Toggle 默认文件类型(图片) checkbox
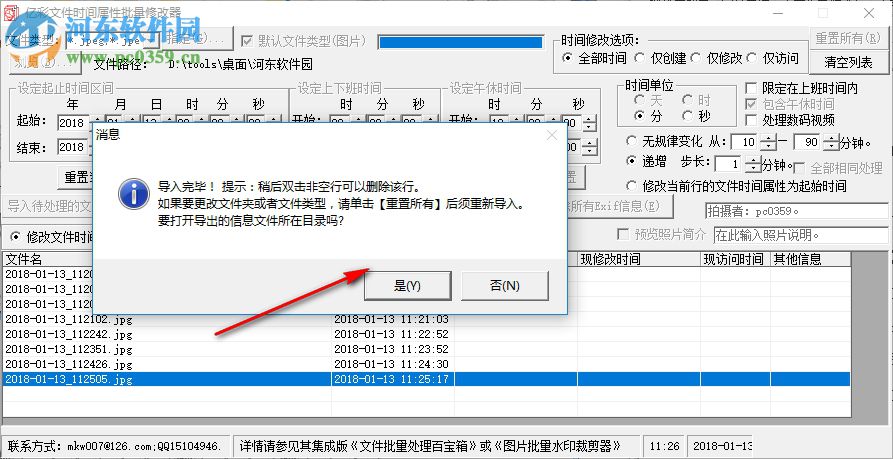The height and width of the screenshot is (459, 893). 304,41
